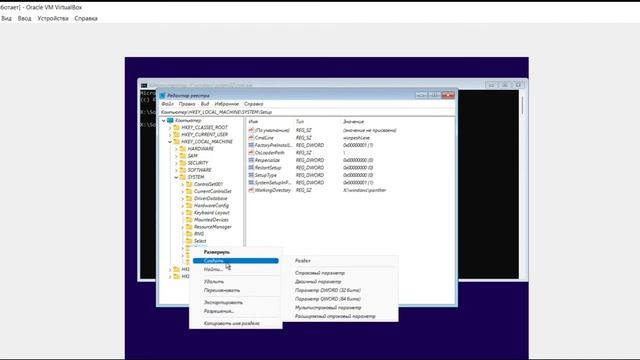Expand the ResourceManager key arrow
640x360 pixels.
182,227
